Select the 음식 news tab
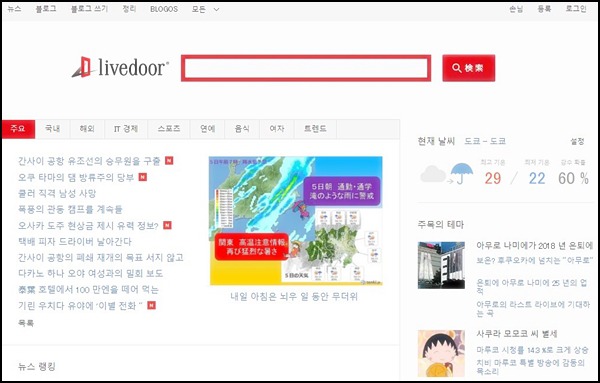 pyautogui.click(x=242, y=129)
